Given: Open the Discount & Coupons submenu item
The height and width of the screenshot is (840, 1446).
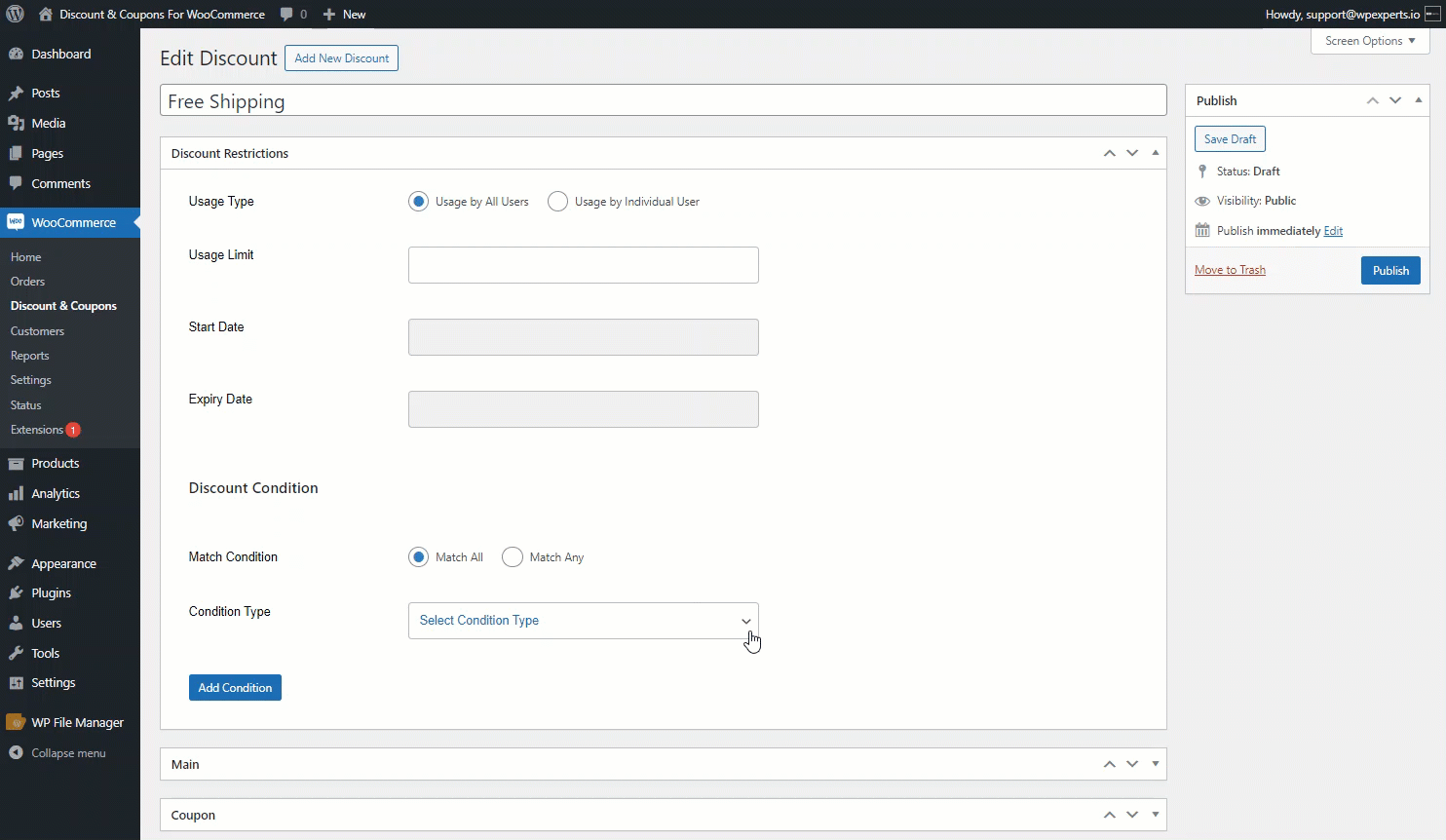Looking at the screenshot, I should [x=63, y=306].
